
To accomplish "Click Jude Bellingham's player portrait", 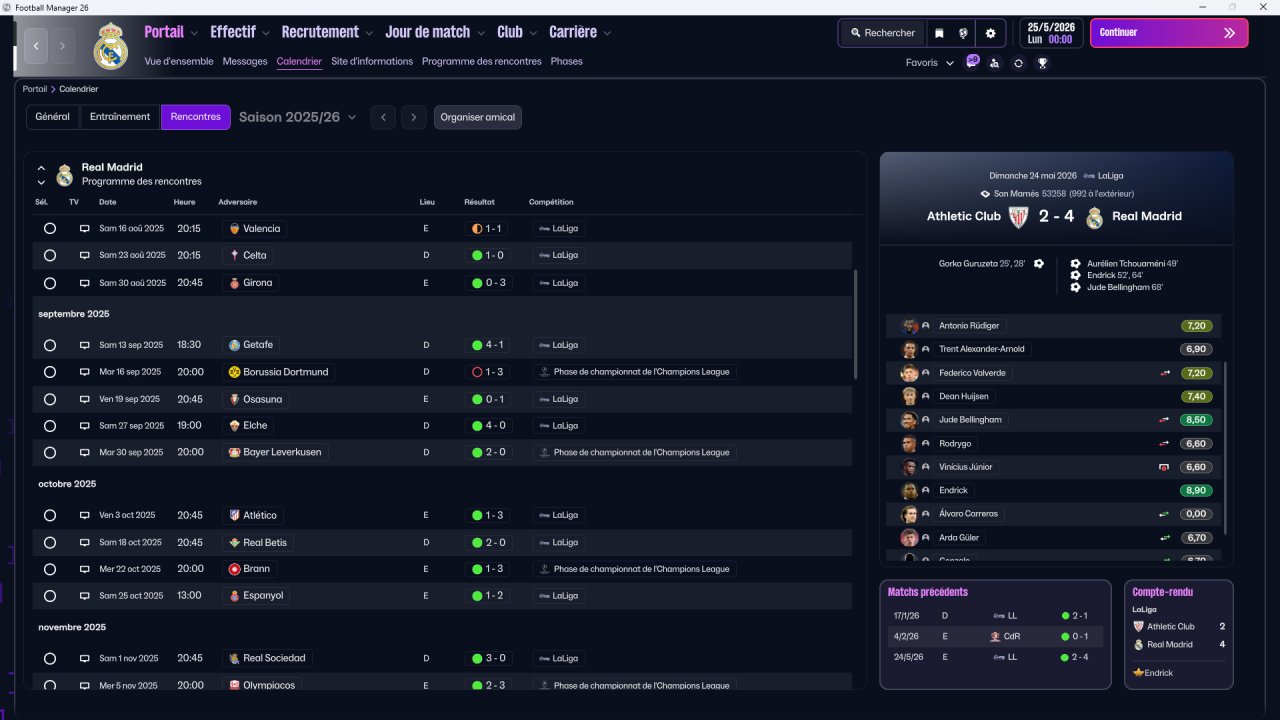I will click(x=909, y=420).
